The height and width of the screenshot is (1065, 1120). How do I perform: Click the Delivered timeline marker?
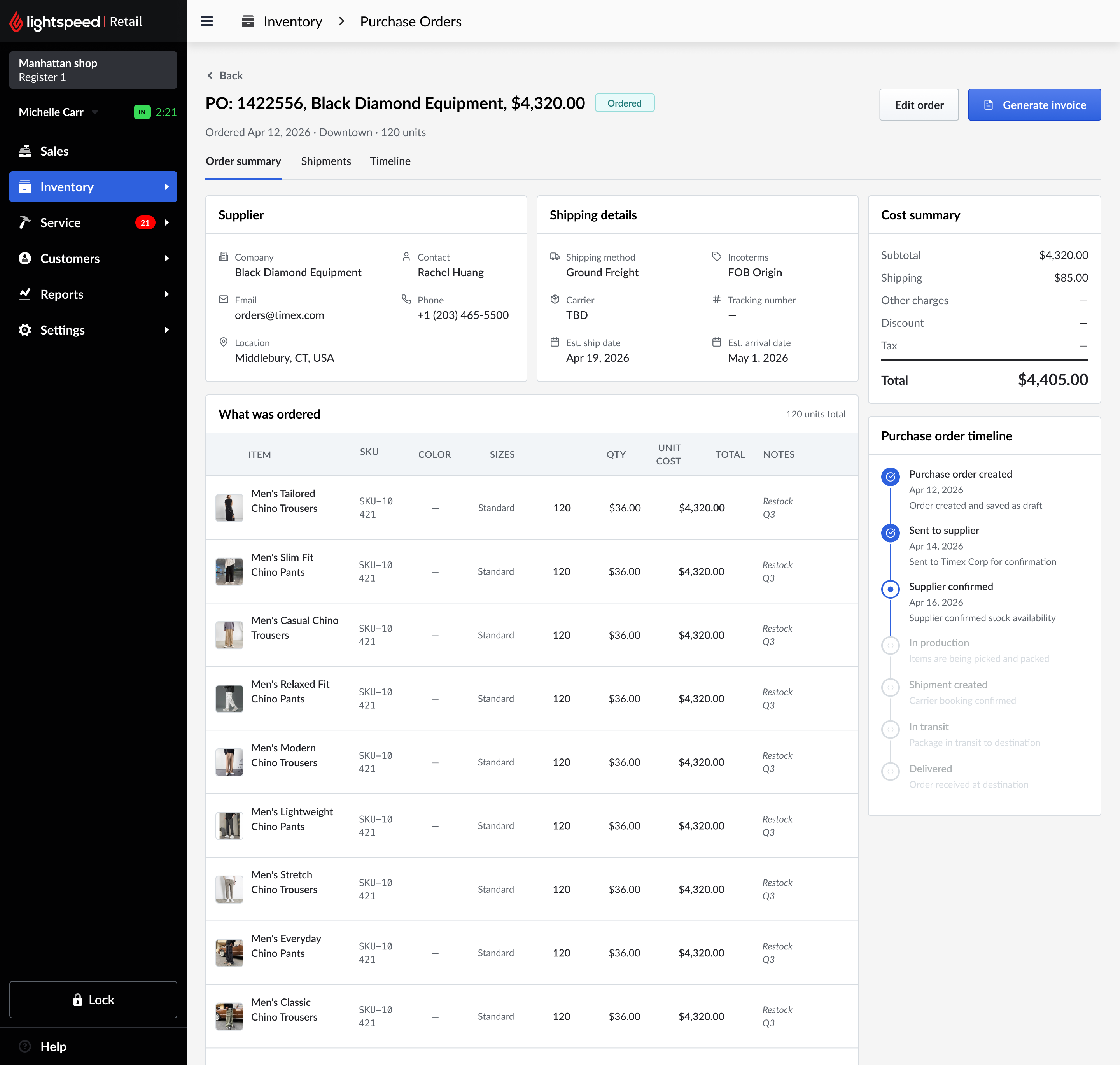pos(890,771)
